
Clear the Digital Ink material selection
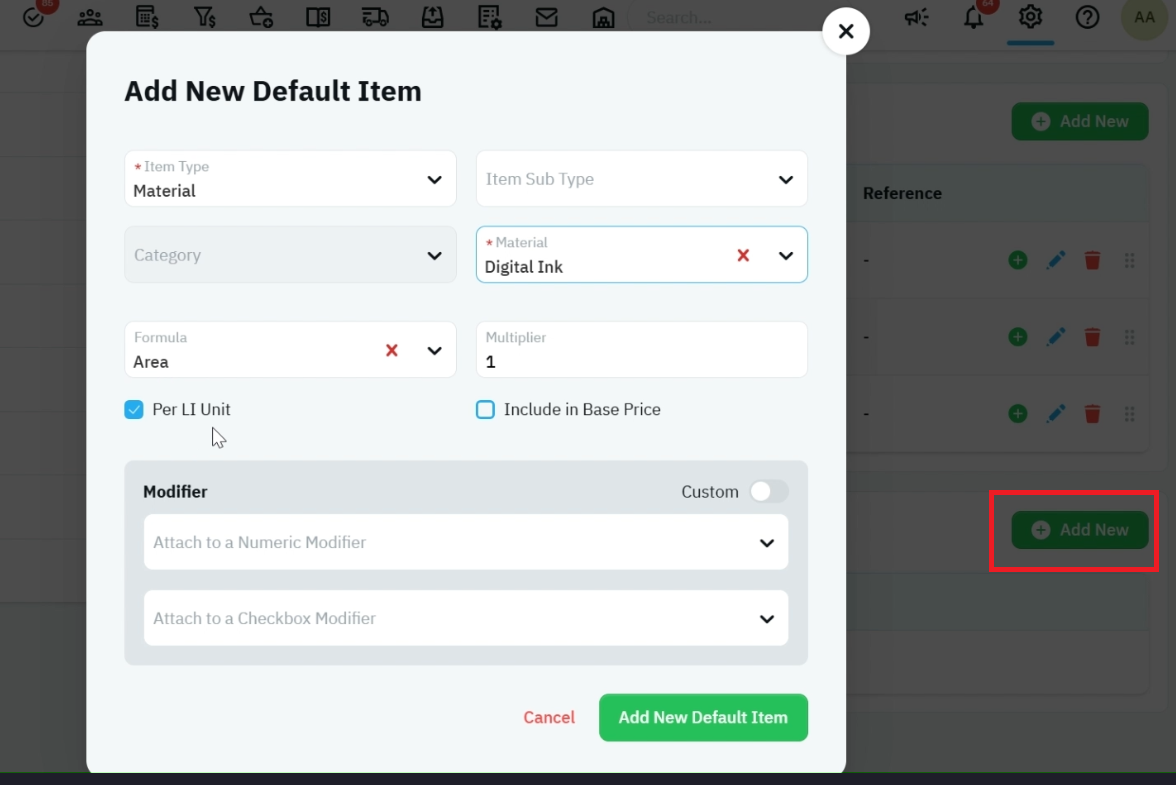tap(743, 256)
